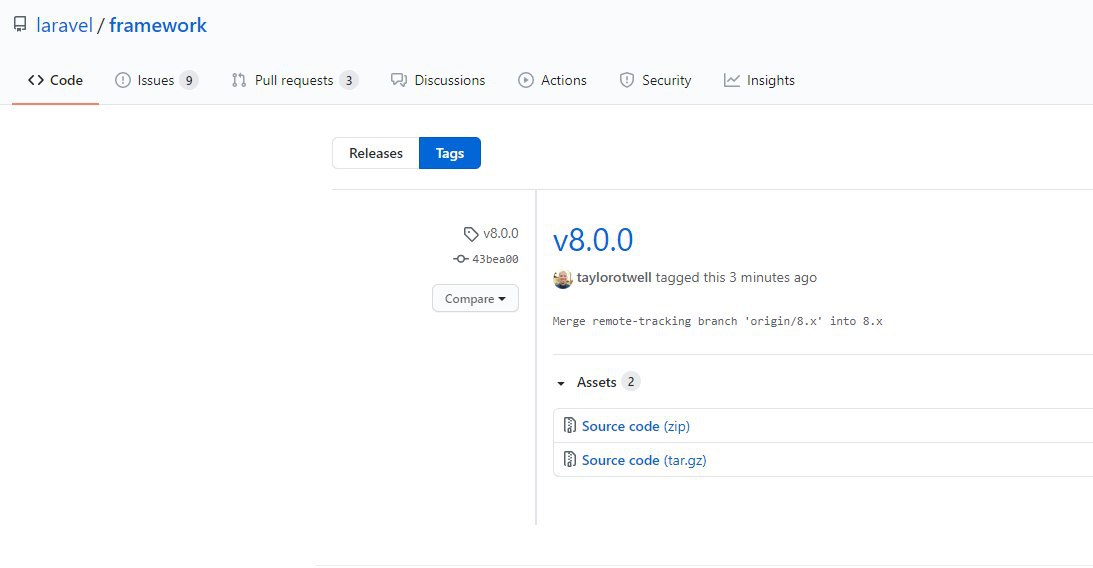Click the tar.gz file icon
Screen dimensions: 1093x568
(570, 459)
